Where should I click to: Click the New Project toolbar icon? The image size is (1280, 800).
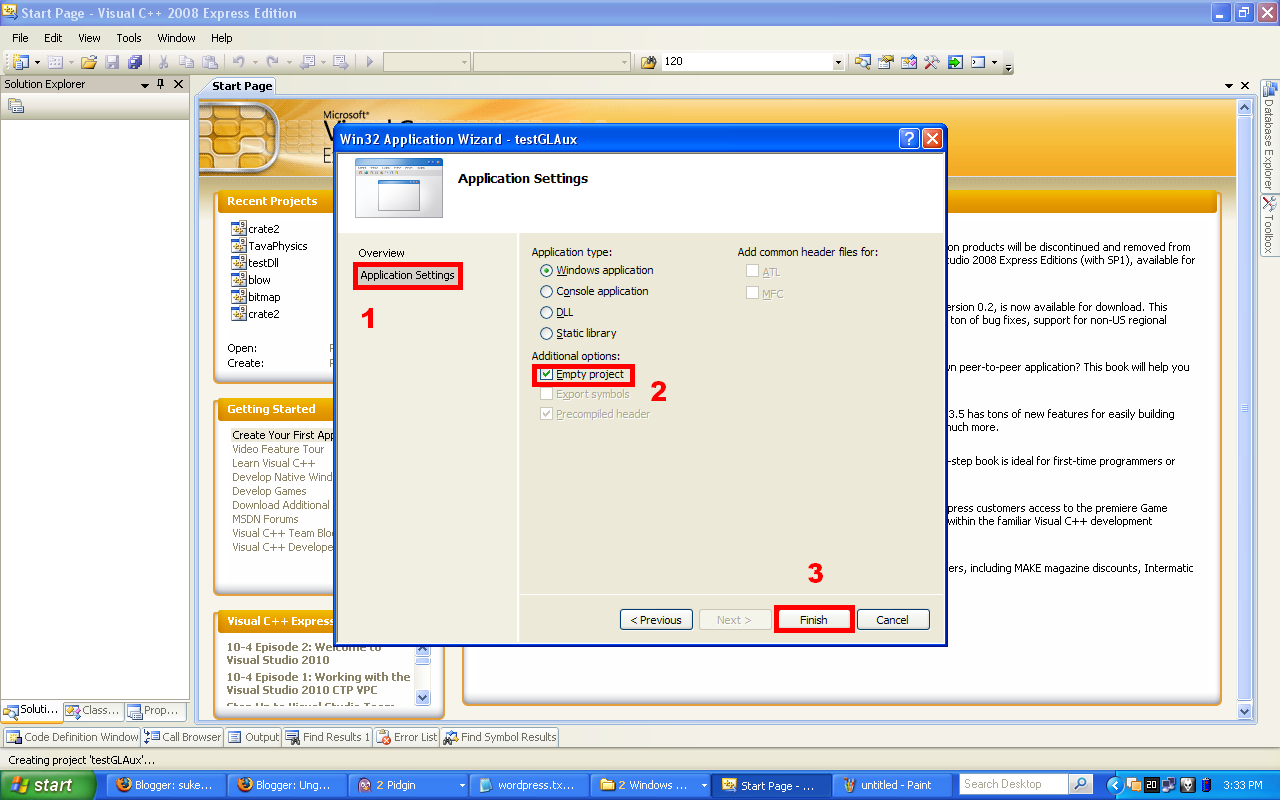[21, 62]
